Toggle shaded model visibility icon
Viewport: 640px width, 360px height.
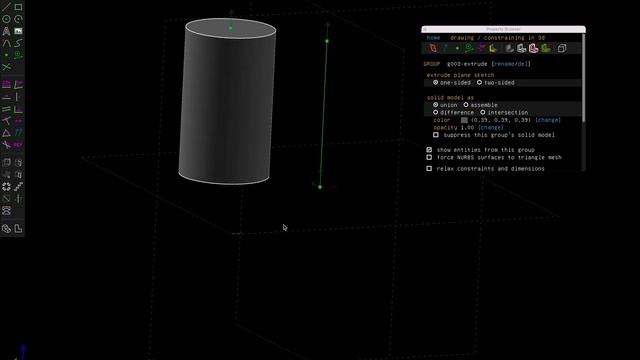pyautogui.click(x=509, y=49)
